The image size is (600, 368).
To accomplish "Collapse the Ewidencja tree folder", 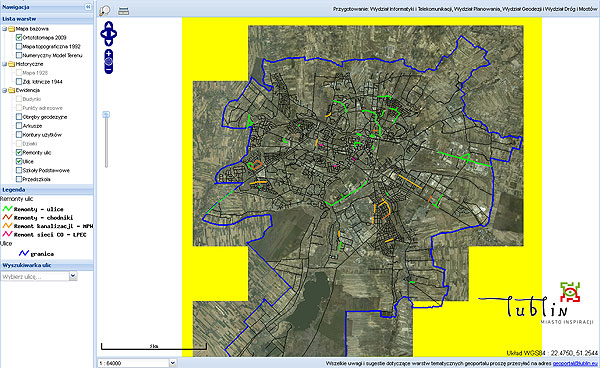I will coord(4,90).
